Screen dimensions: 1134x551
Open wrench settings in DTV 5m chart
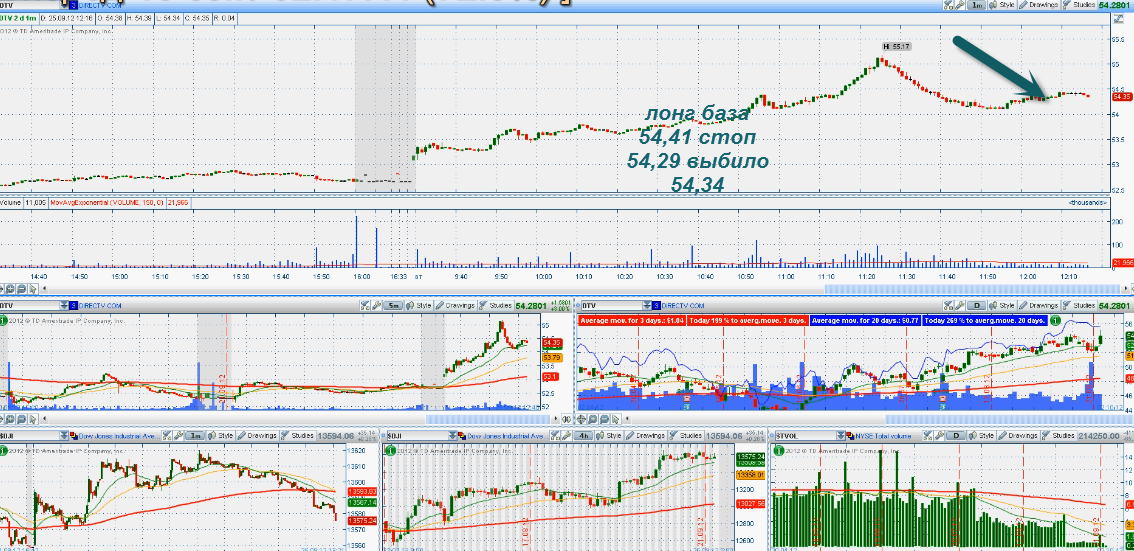click(376, 305)
